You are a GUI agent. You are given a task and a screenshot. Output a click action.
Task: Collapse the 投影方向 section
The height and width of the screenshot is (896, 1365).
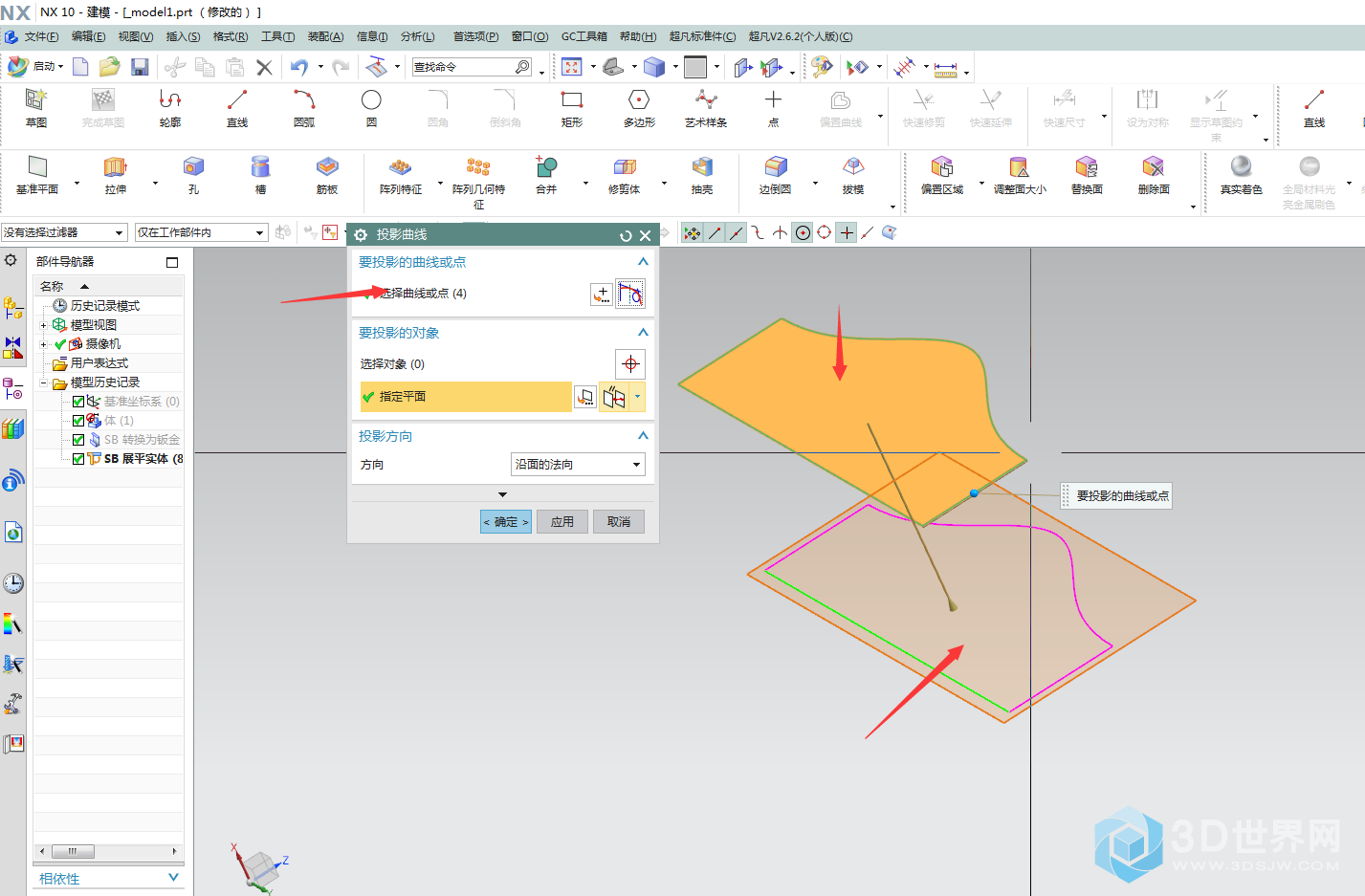pyautogui.click(x=643, y=436)
